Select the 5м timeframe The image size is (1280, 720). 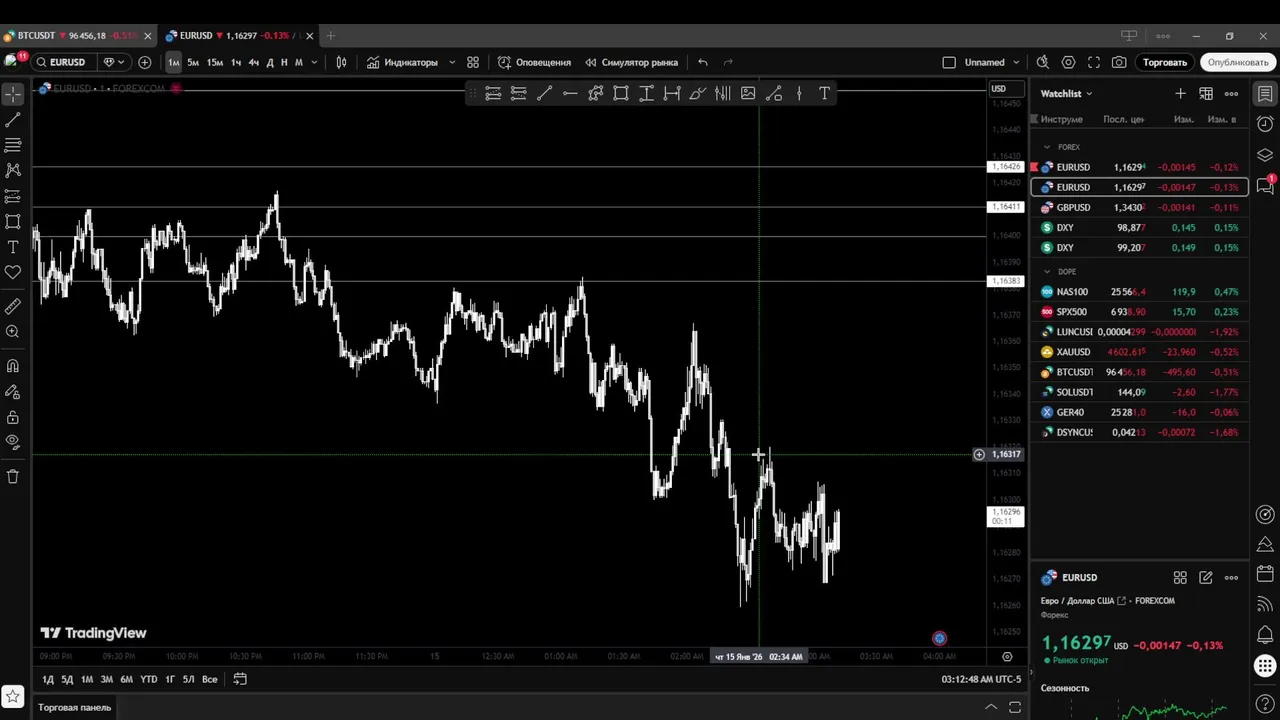[193, 62]
